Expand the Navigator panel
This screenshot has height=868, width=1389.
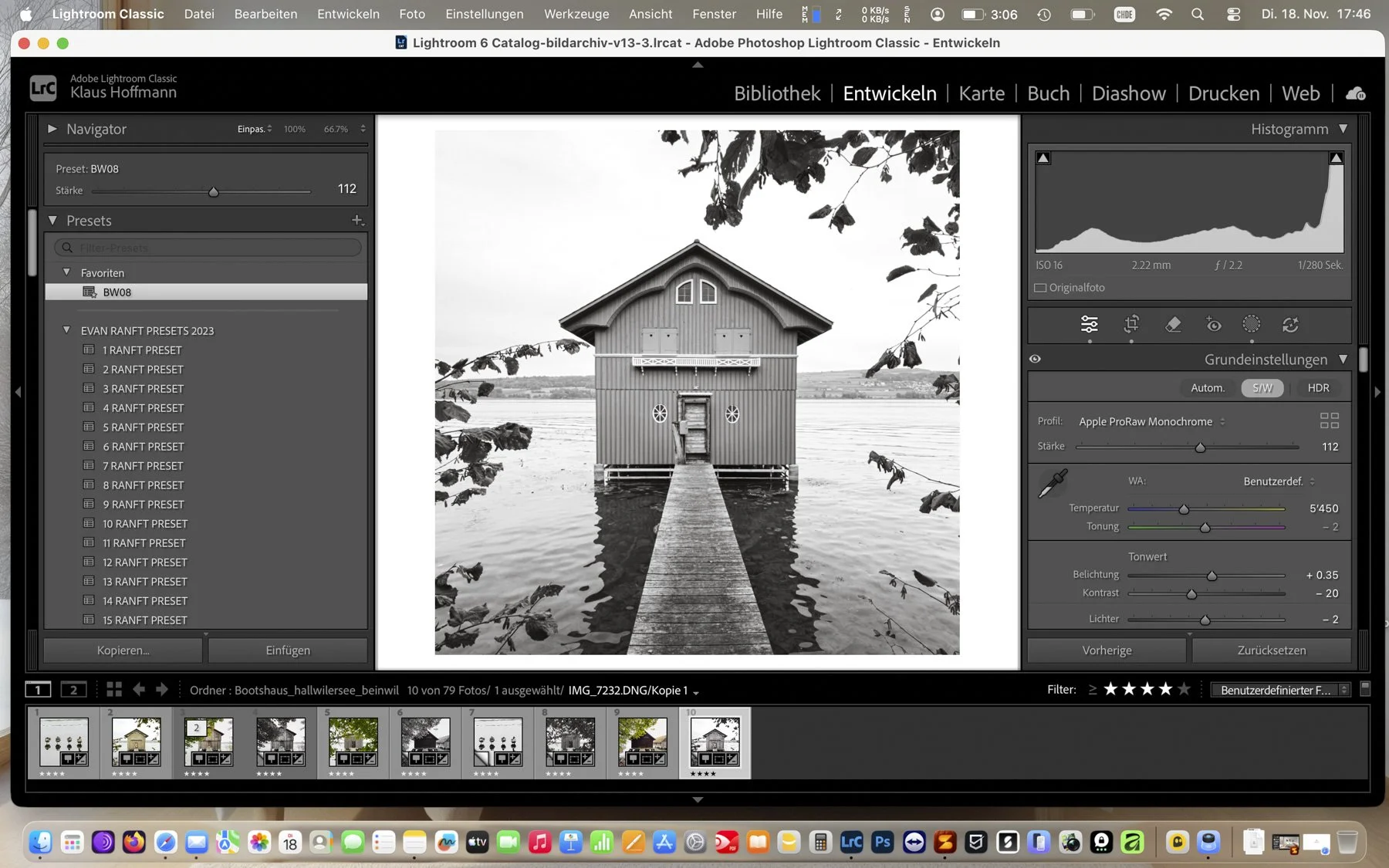[x=52, y=129]
